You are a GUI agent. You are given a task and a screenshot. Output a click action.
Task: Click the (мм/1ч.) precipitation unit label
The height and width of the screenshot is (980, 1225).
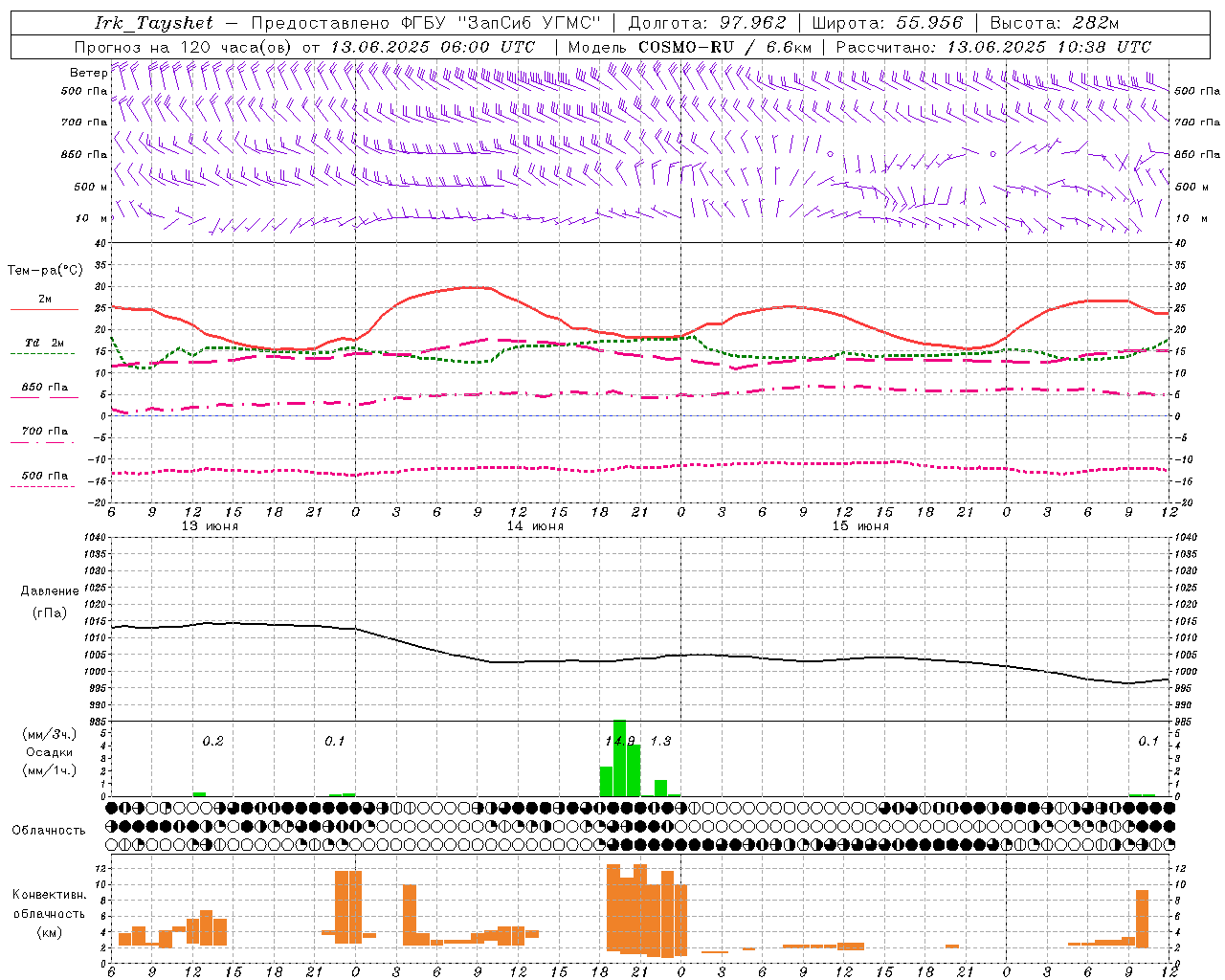coord(50,770)
